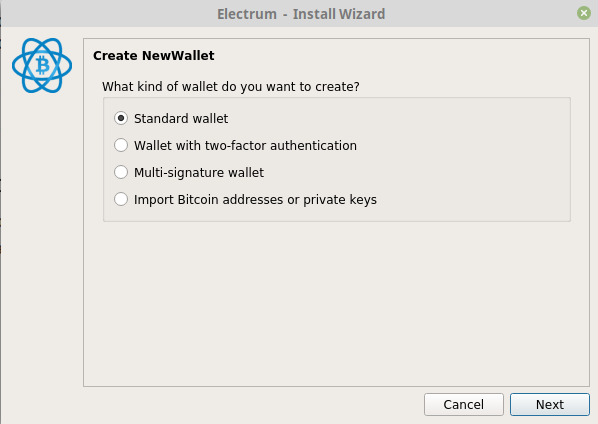598x424 pixels.
Task: Select the Multi-signature wallet radio button
Action: [121, 172]
